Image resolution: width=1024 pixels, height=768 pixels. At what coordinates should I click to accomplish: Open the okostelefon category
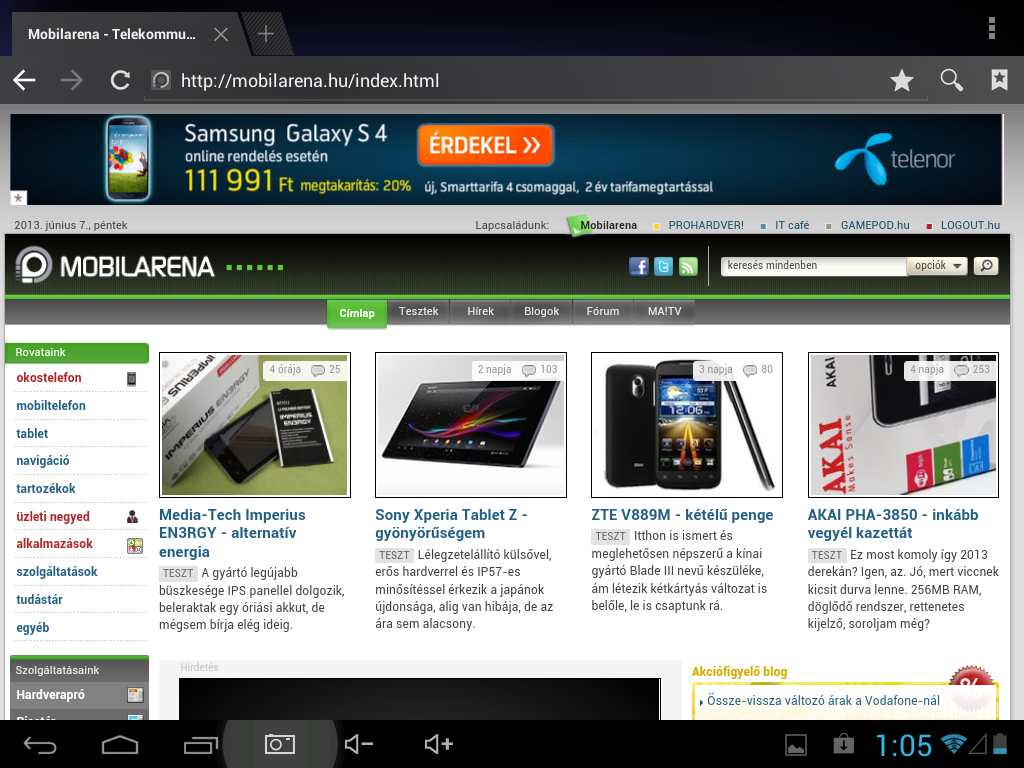click(49, 377)
